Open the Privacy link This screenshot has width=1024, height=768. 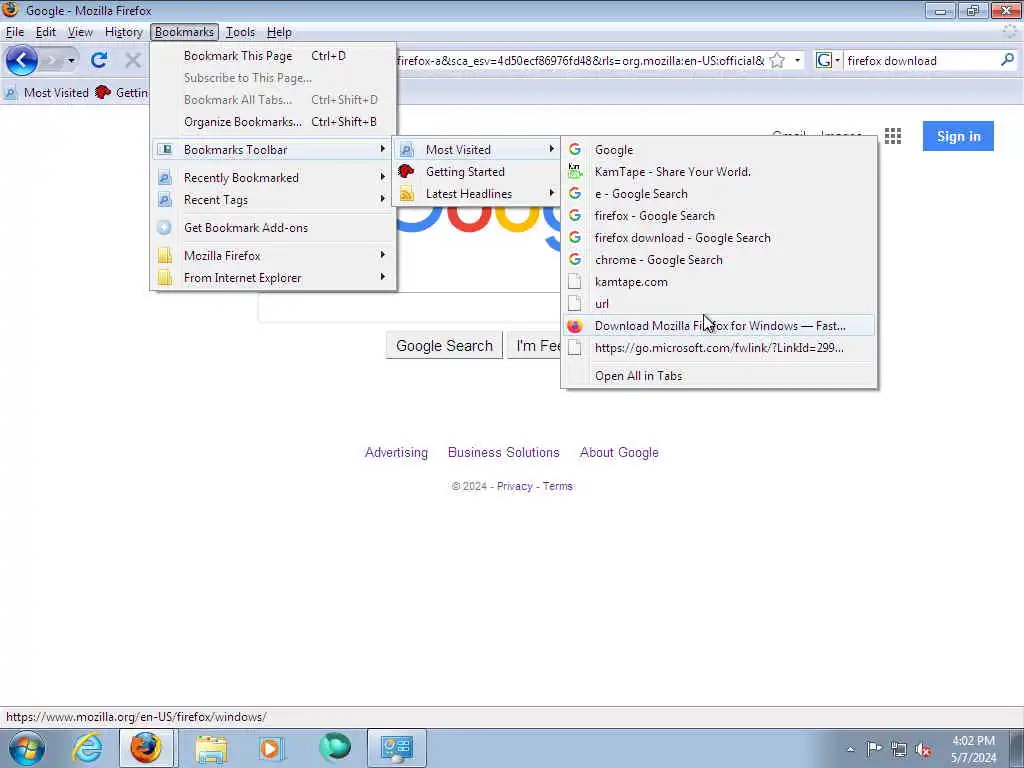(515, 487)
